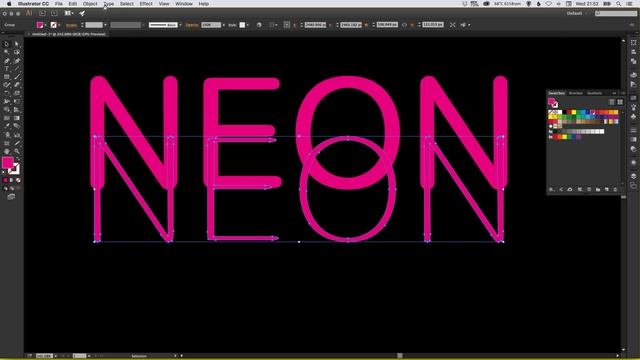Switch to the Symbols panel tab
The height and width of the screenshot is (360, 640).
pyautogui.click(x=594, y=93)
